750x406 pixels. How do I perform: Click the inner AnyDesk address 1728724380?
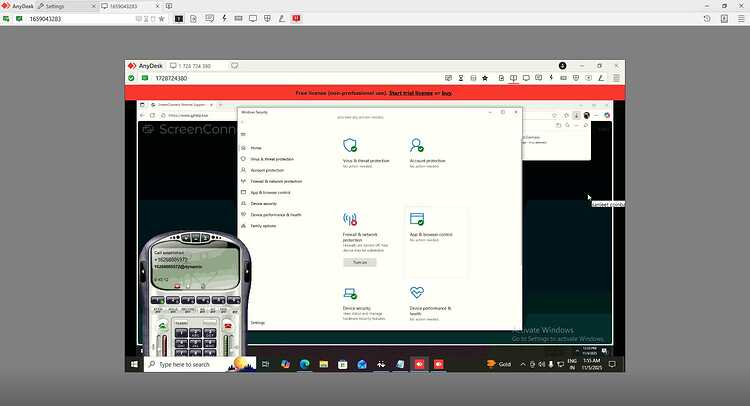[171, 78]
